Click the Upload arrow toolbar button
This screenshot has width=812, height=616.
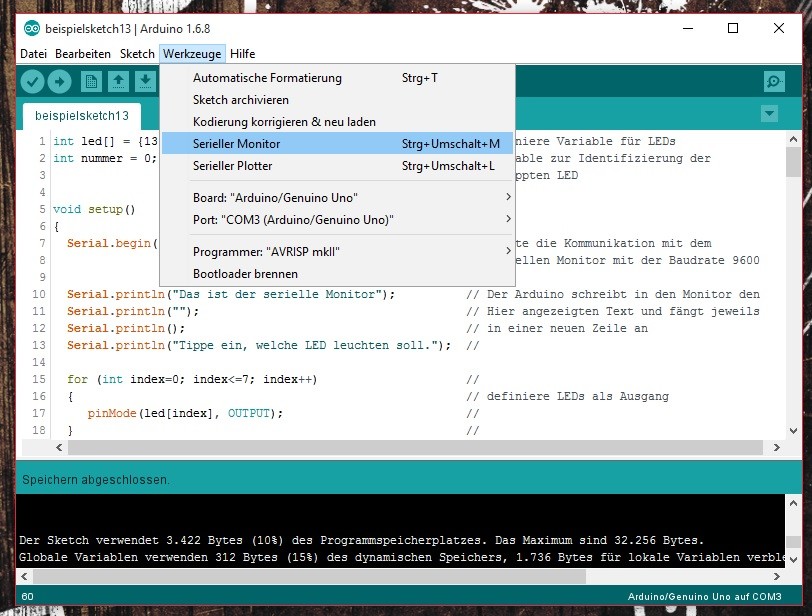[x=60, y=81]
